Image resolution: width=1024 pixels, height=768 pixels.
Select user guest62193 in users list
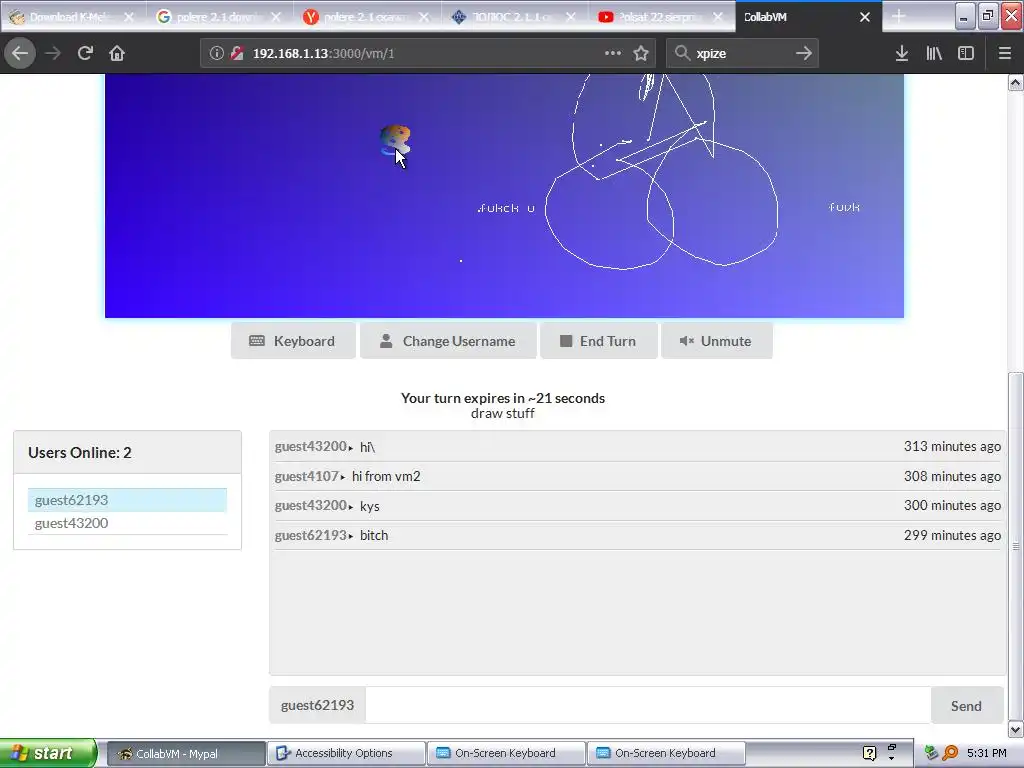pos(127,500)
